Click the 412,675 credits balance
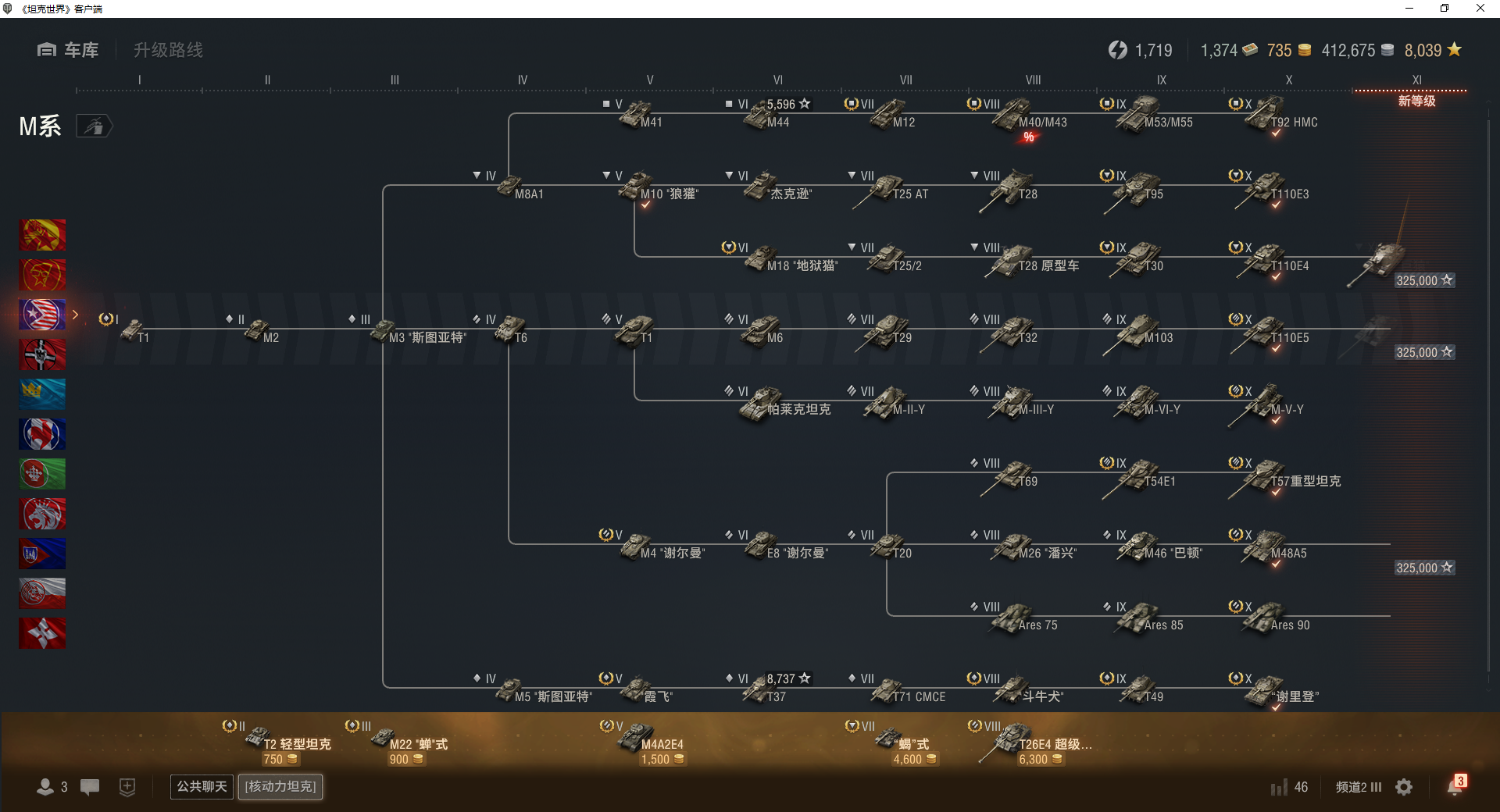This screenshot has width=1500, height=812. 1357,50
